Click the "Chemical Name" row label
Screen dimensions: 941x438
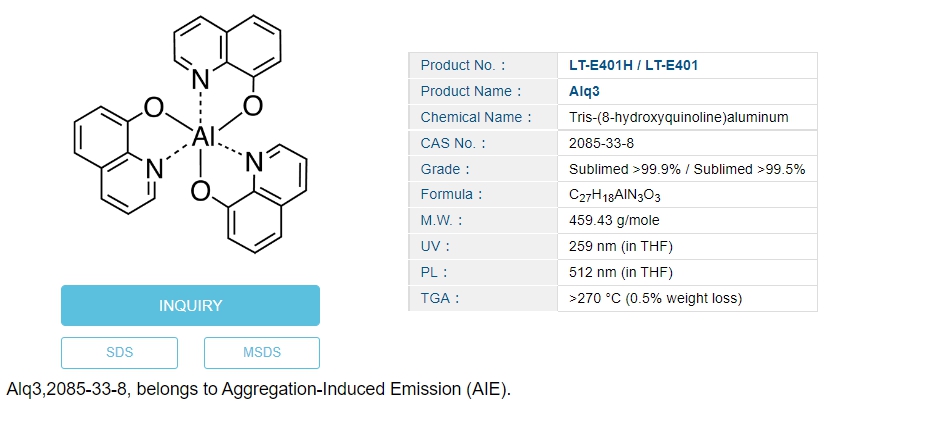click(475, 118)
